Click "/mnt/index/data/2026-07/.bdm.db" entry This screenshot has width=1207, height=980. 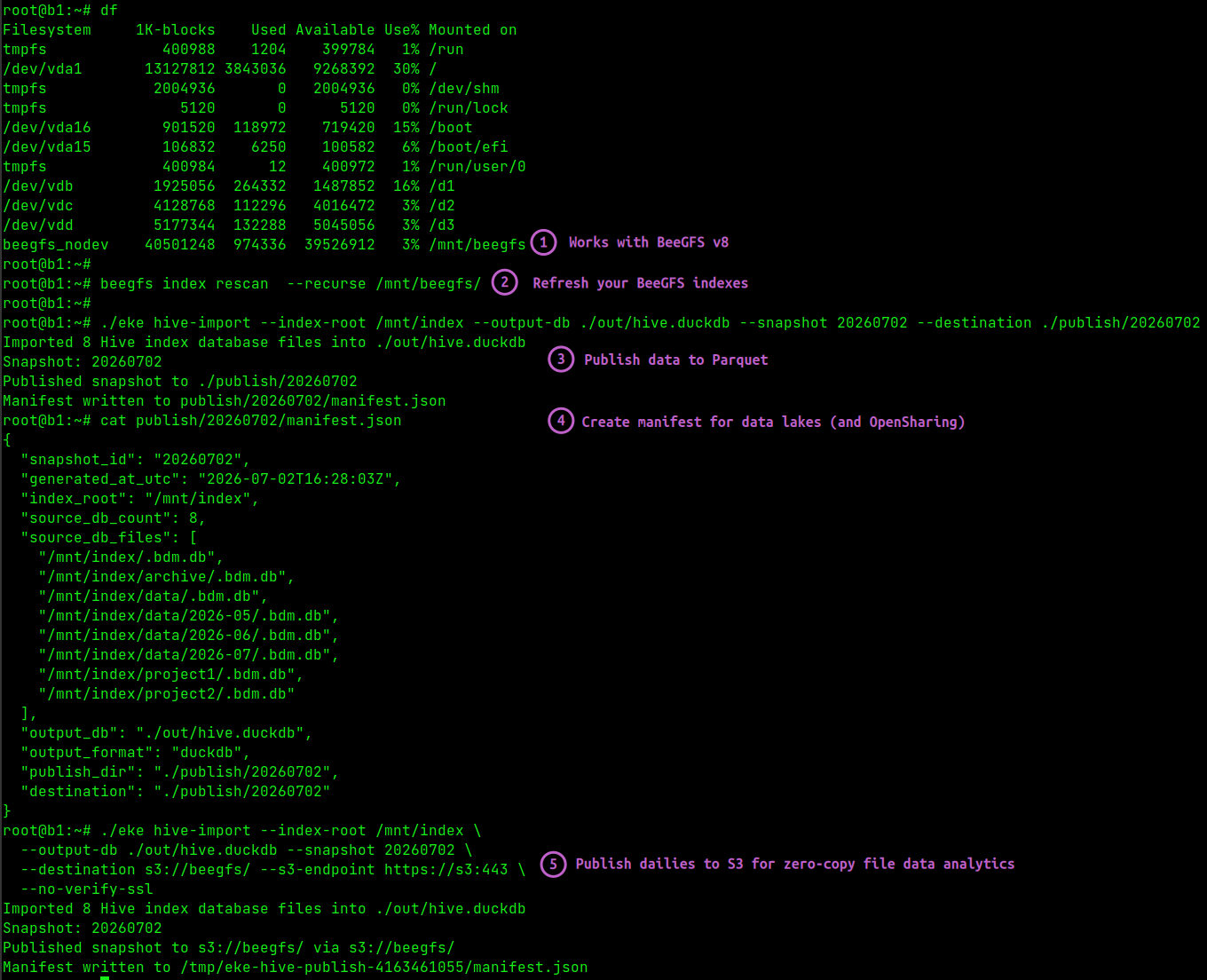[189, 655]
